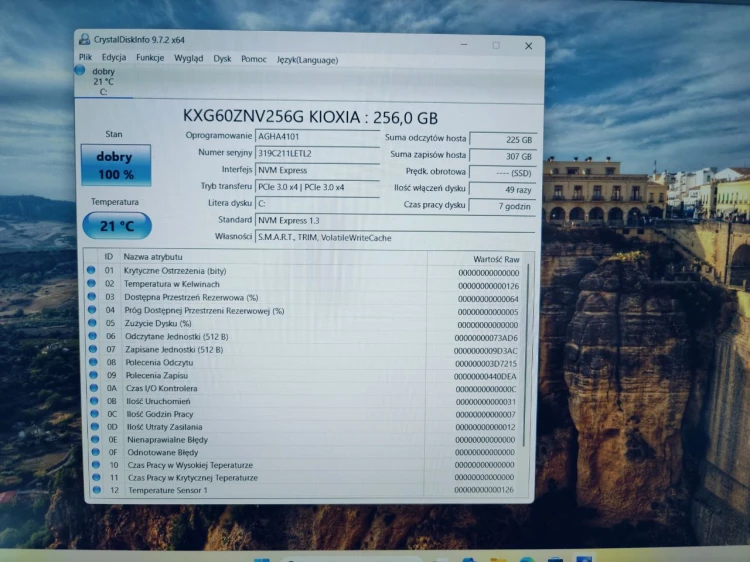
Task: Click the Oprogramowanie field AGHA4101
Action: coord(317,137)
